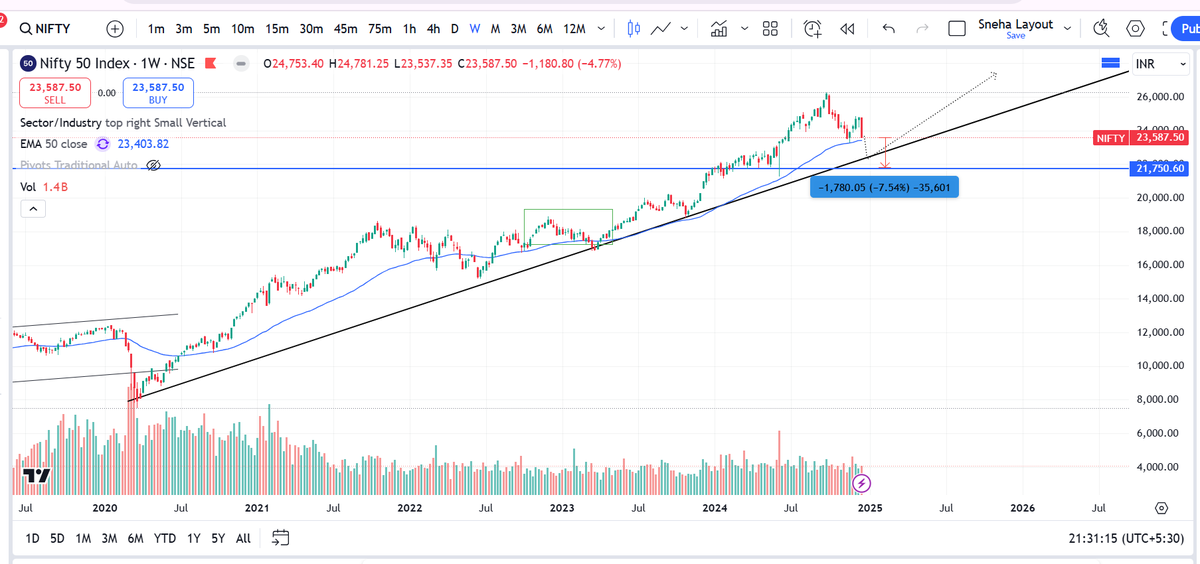Select the W weekly timeframe
The image size is (1200, 564).
pyautogui.click(x=475, y=29)
